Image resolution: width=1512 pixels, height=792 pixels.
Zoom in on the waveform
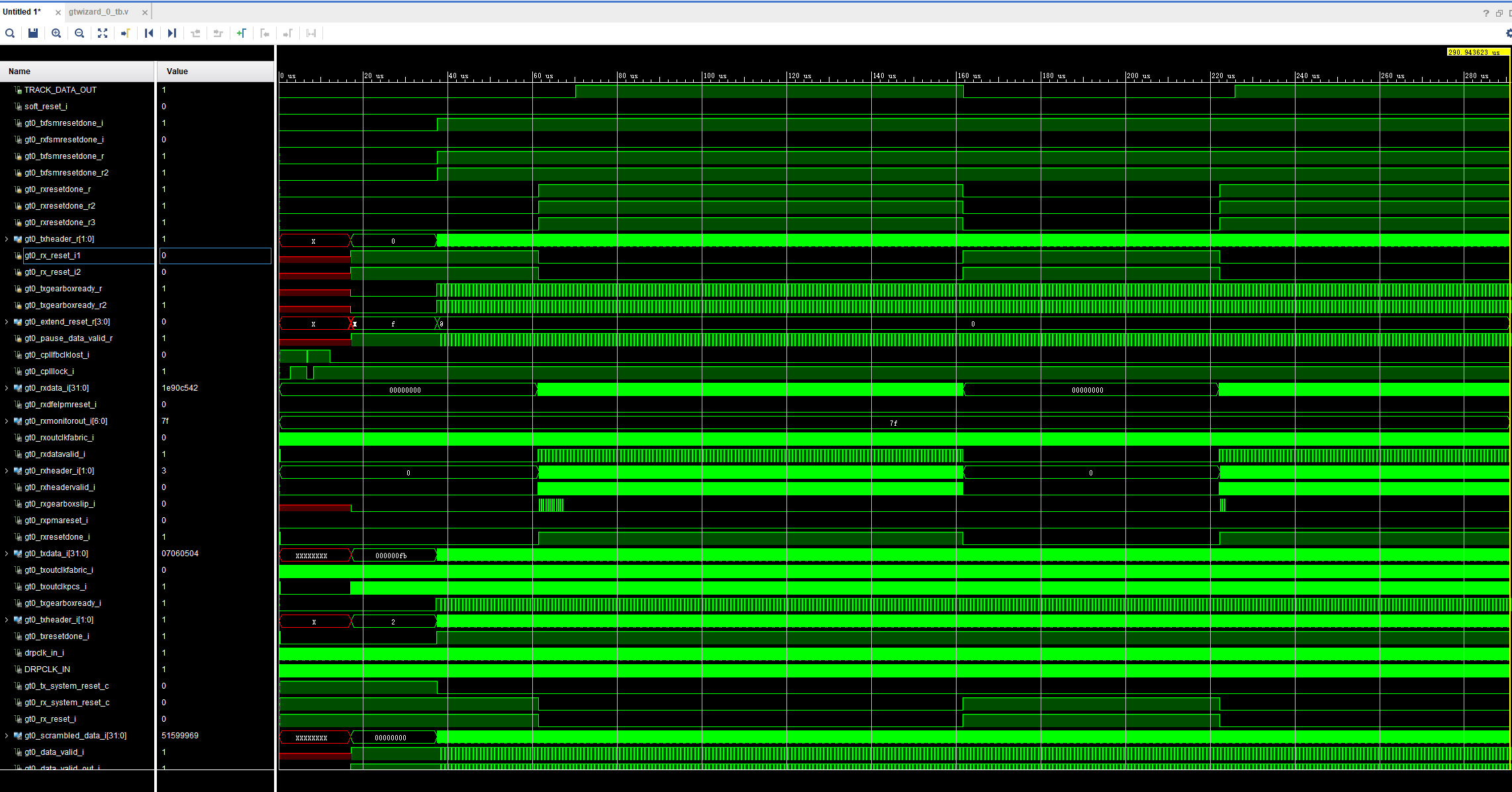point(56,33)
